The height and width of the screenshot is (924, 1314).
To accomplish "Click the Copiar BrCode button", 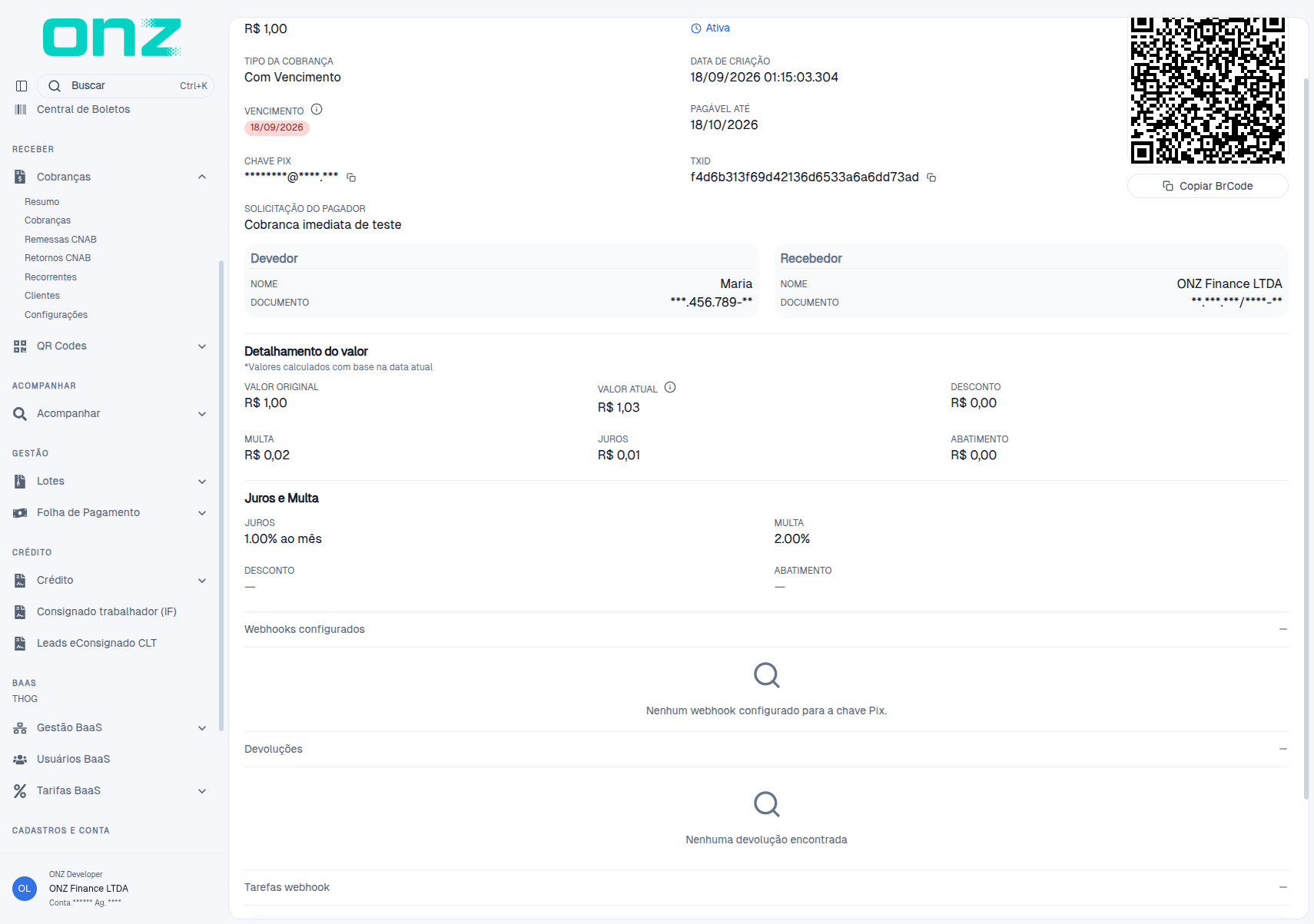I will [1207, 186].
